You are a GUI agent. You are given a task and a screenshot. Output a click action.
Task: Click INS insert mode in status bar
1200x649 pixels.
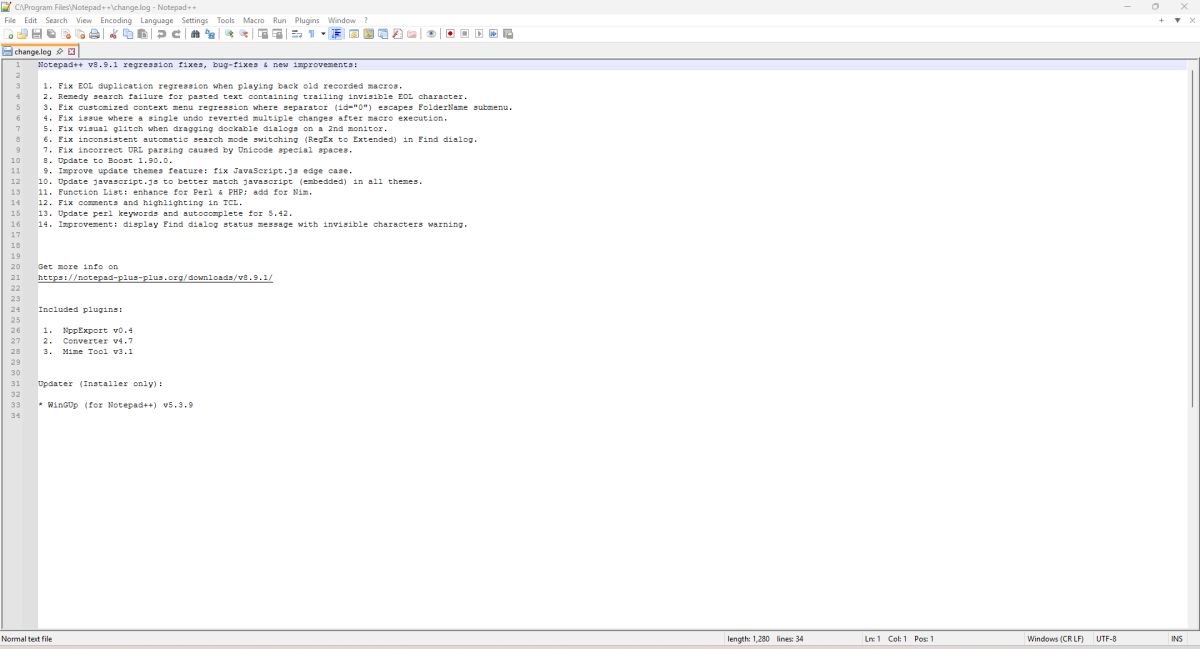point(1176,638)
